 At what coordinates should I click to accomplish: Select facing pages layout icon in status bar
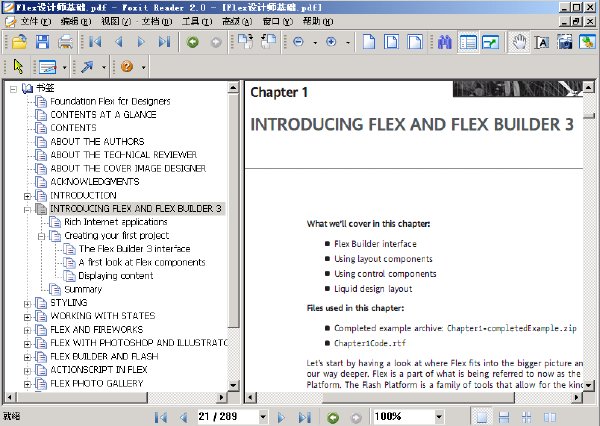tap(549, 417)
